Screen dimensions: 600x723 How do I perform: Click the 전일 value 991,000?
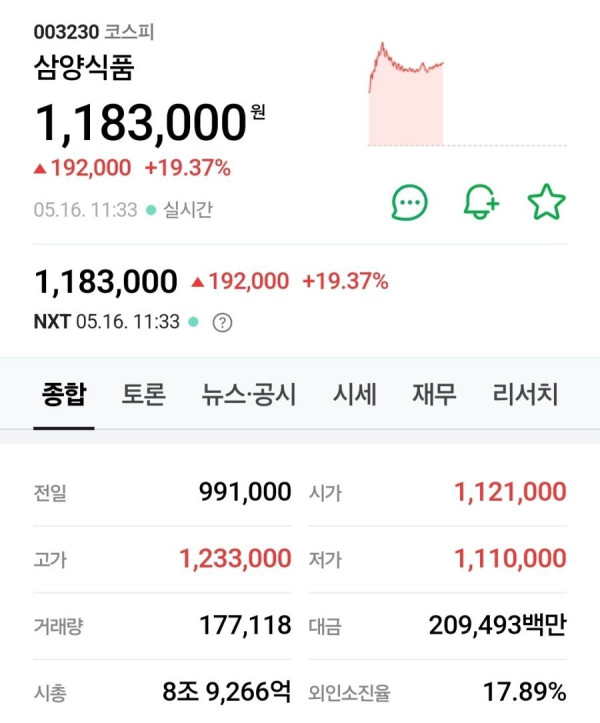[244, 492]
